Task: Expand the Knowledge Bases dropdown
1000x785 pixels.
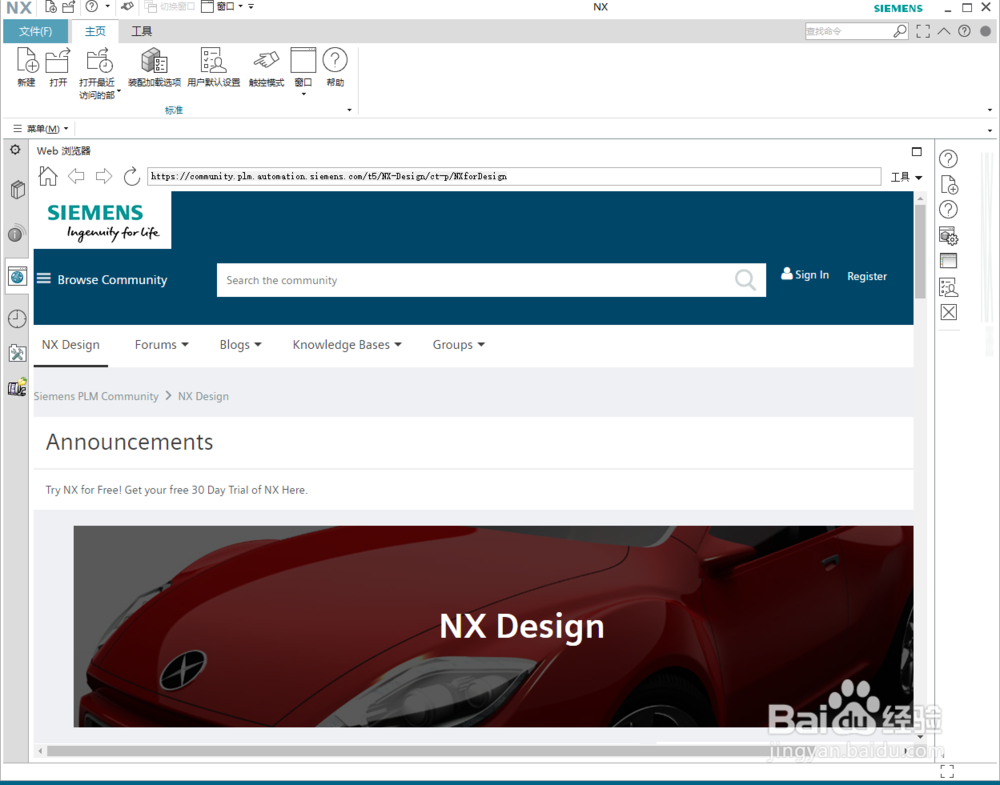Action: pos(347,345)
